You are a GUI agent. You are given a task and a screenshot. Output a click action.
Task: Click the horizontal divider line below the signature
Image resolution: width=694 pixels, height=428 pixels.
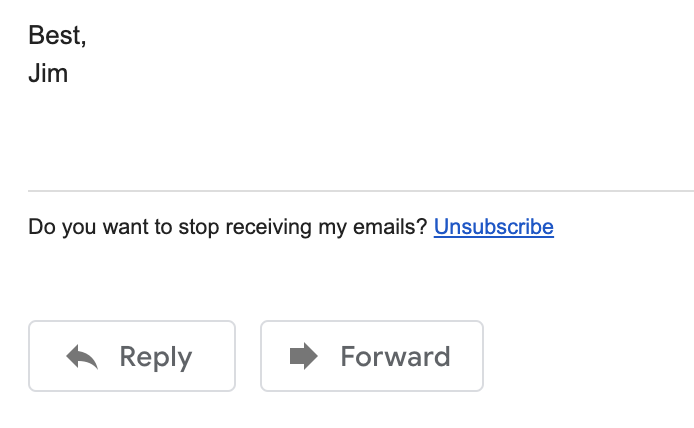(x=361, y=191)
